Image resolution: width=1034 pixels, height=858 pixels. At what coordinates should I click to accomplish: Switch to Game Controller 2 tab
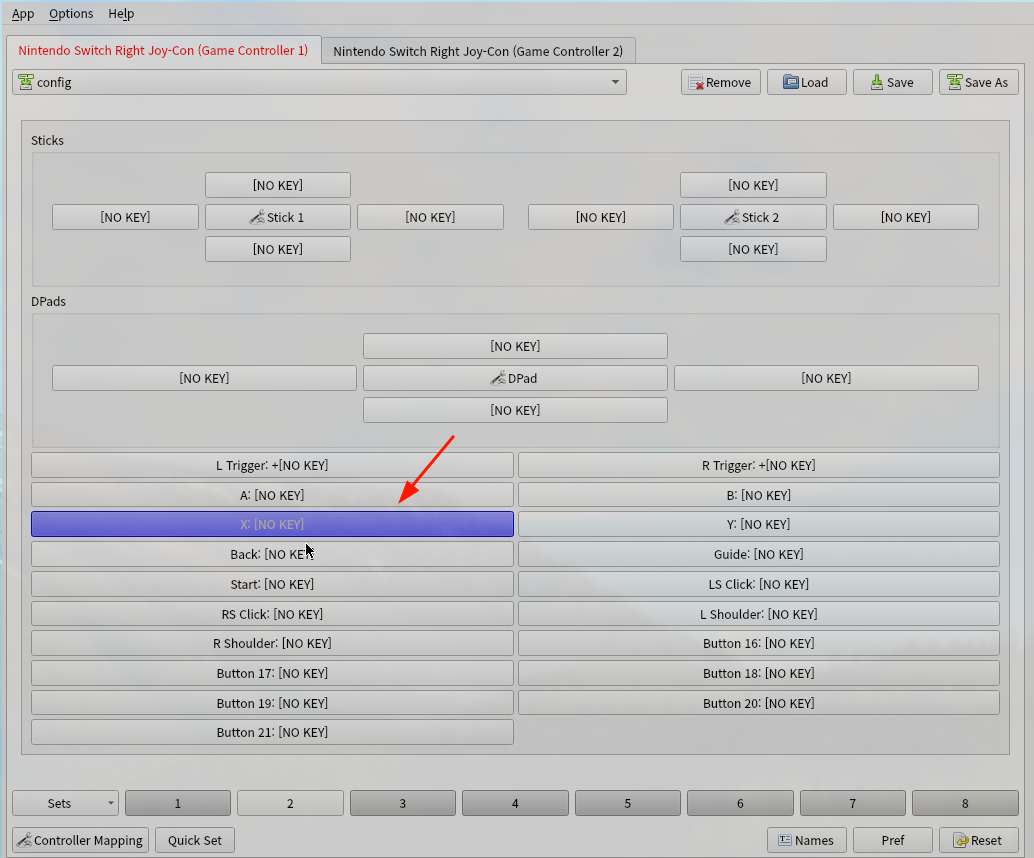pyautogui.click(x=478, y=51)
